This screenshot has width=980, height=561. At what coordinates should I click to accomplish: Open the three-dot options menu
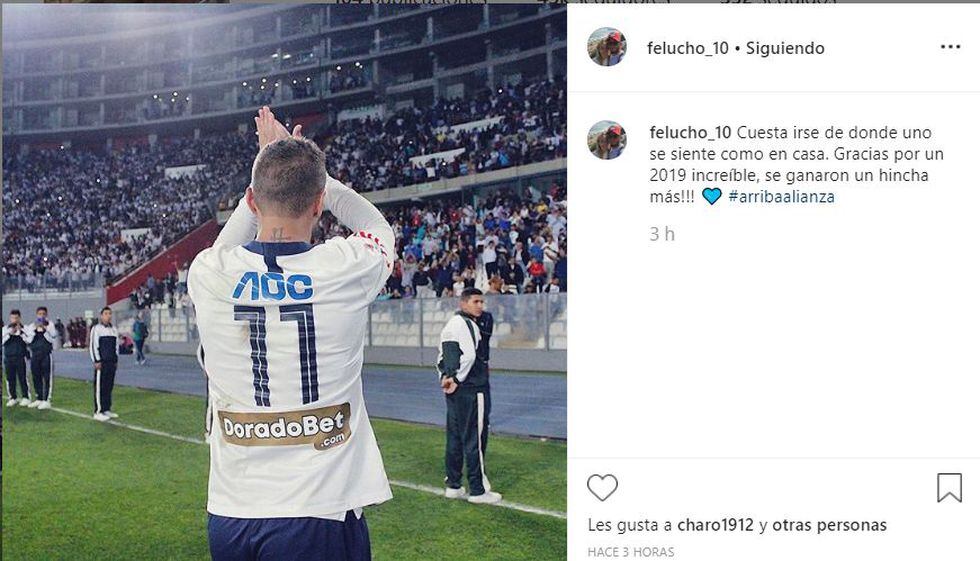point(950,47)
